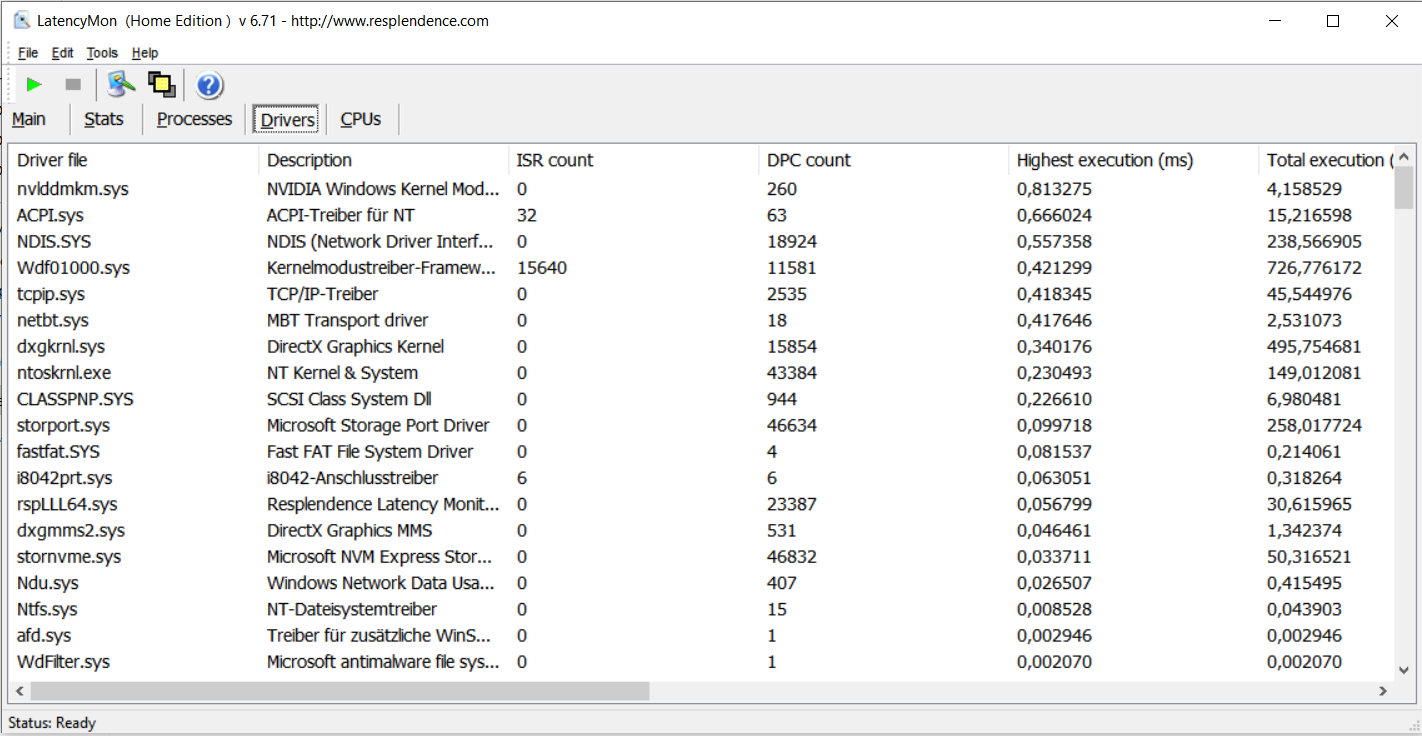
Task: Click the horizontal scrollbar right arrow
Action: [1383, 691]
